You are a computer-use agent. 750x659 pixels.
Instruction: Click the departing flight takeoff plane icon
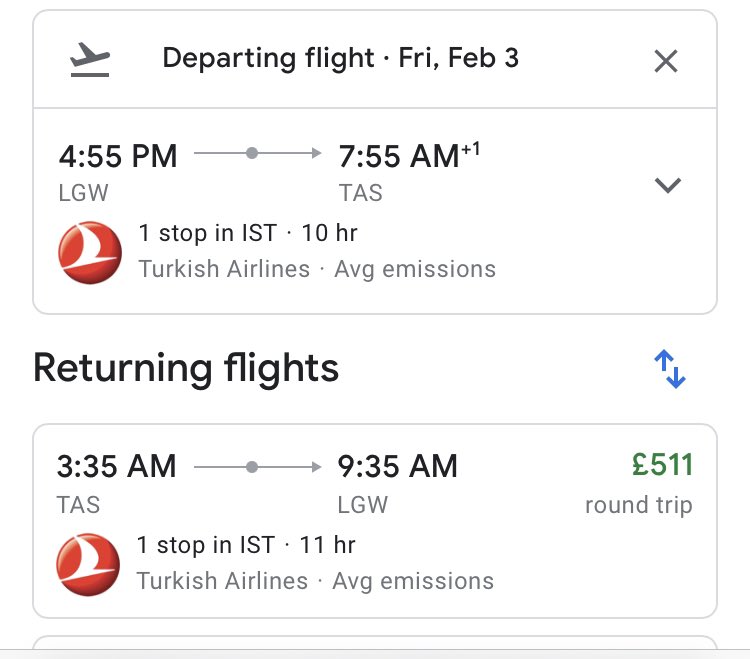coord(90,59)
